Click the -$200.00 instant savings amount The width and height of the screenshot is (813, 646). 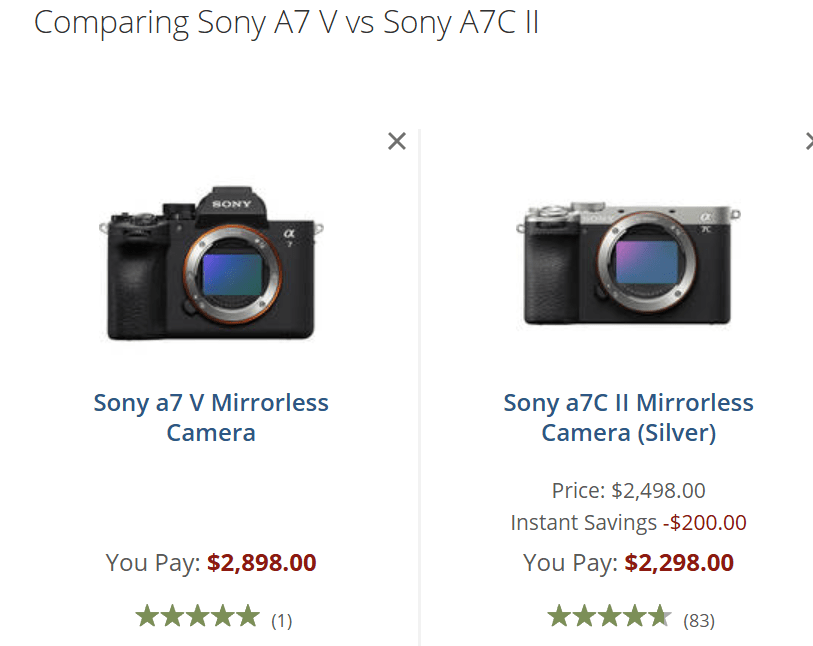tap(704, 523)
